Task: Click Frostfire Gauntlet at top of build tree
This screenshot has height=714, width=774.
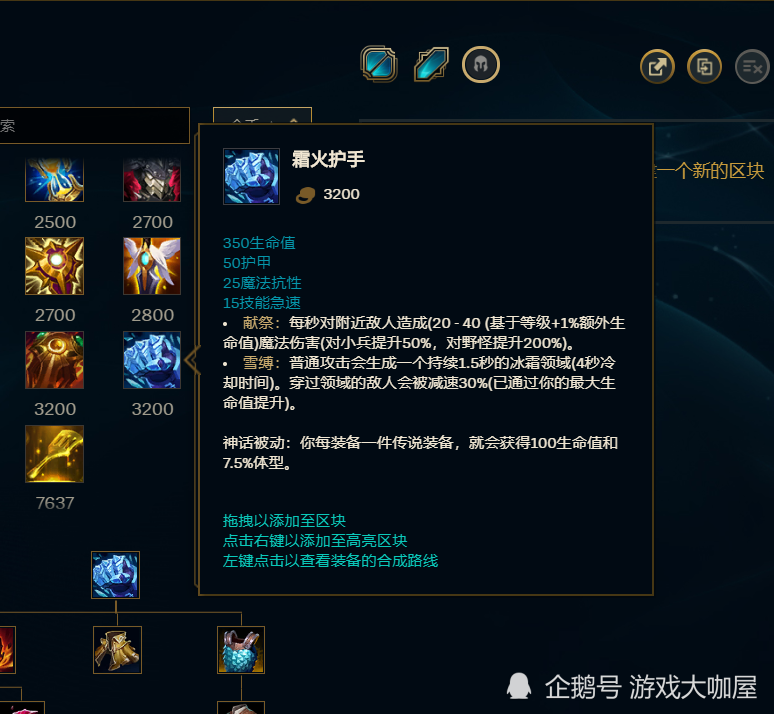Action: pyautogui.click(x=116, y=575)
